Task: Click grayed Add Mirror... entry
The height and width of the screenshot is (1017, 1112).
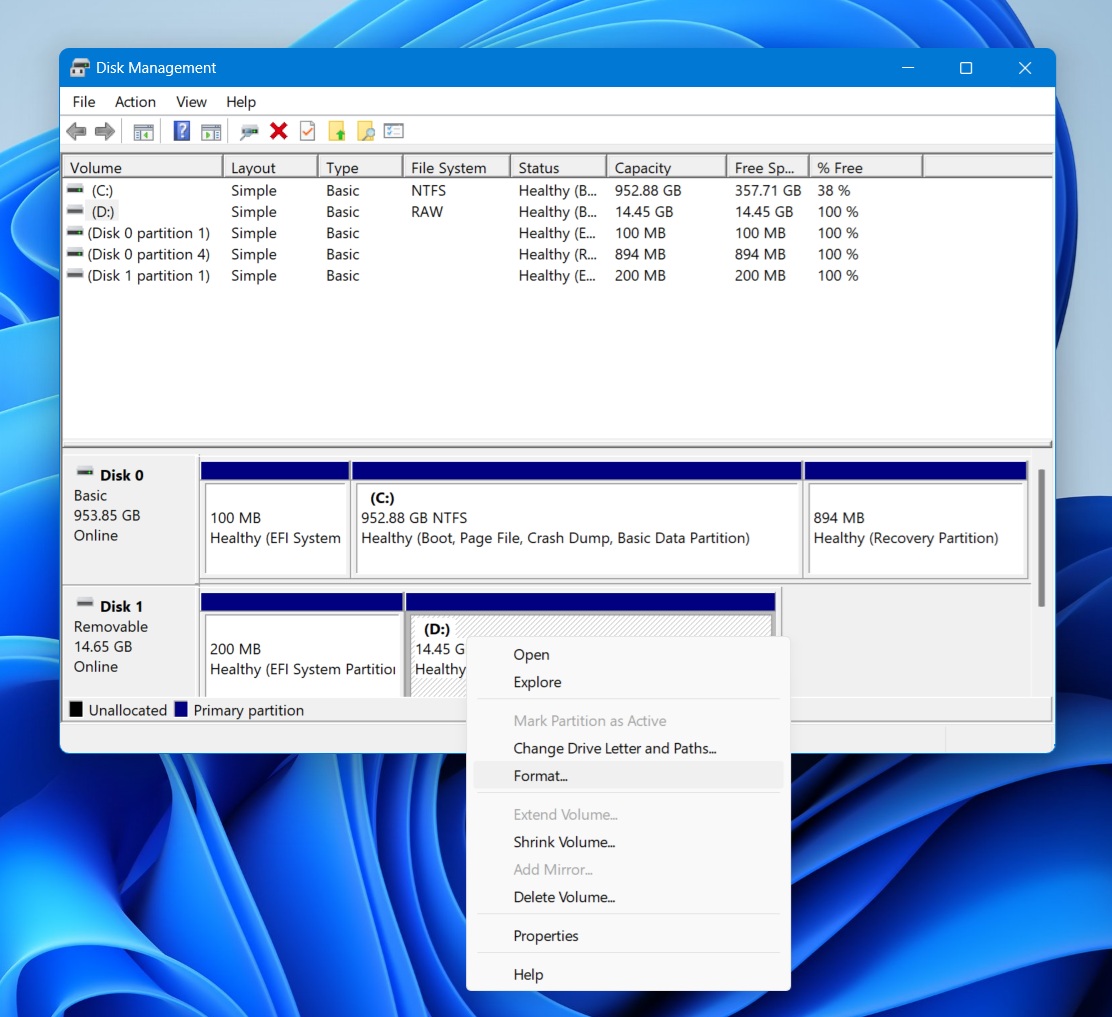Action: point(628,869)
